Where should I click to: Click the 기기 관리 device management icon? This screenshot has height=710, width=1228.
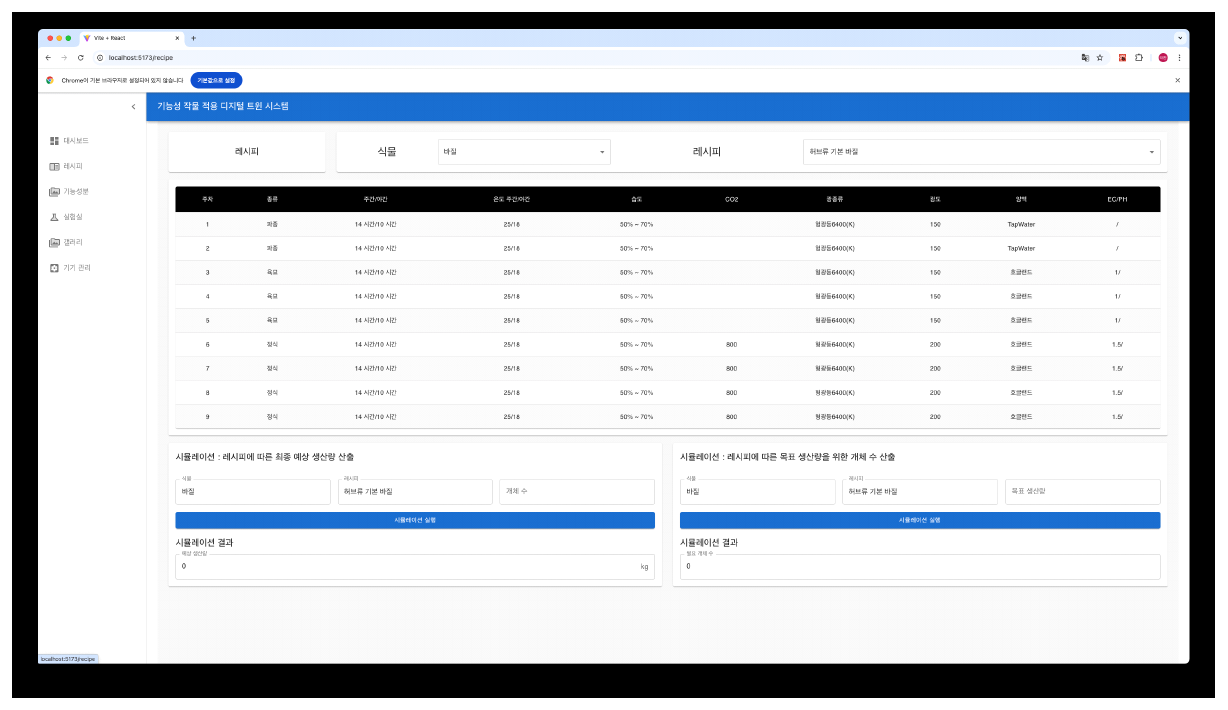tap(54, 268)
